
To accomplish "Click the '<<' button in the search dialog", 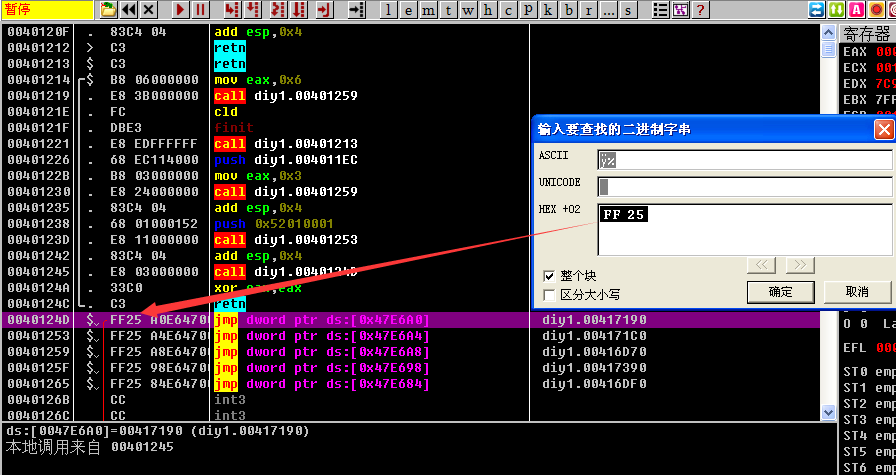I will click(762, 265).
